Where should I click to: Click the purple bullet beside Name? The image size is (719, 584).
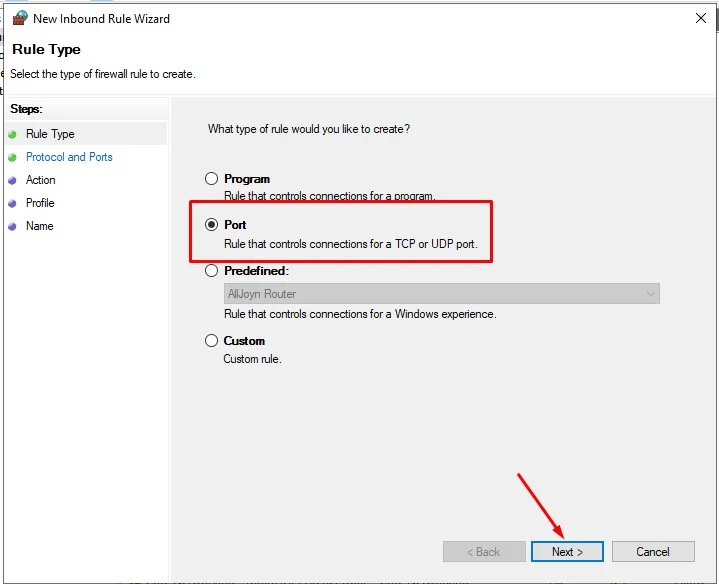pos(12,226)
